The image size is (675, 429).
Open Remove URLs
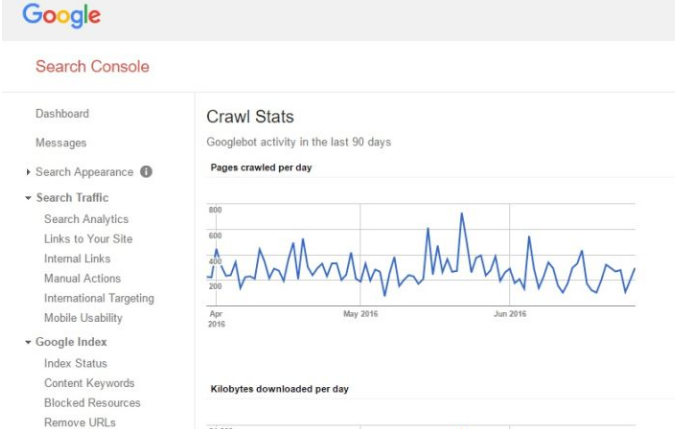(x=80, y=423)
